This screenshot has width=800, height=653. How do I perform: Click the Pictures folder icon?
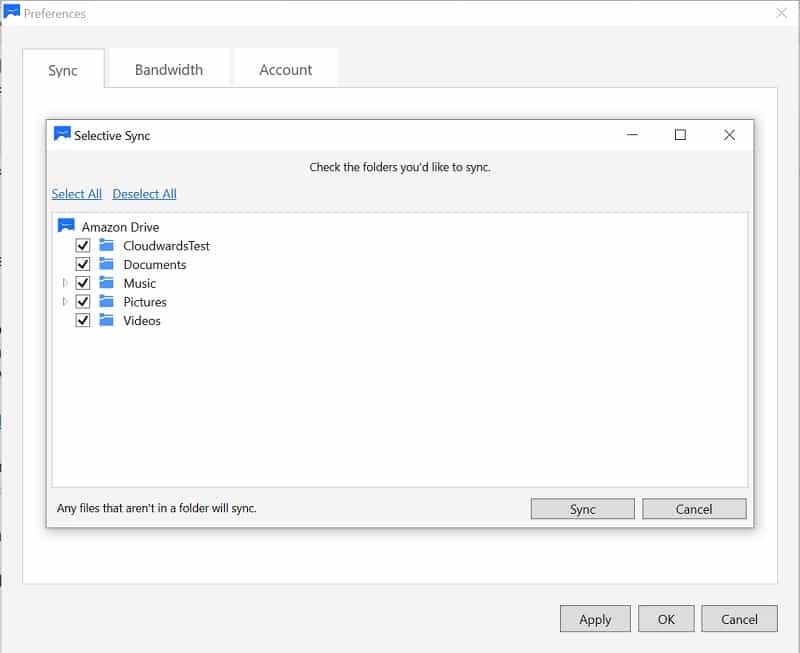click(106, 302)
